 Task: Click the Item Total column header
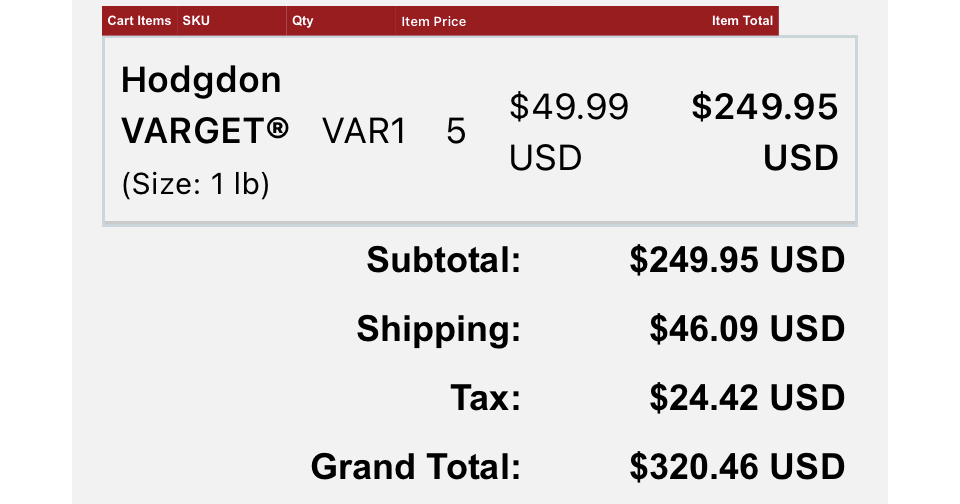742,21
